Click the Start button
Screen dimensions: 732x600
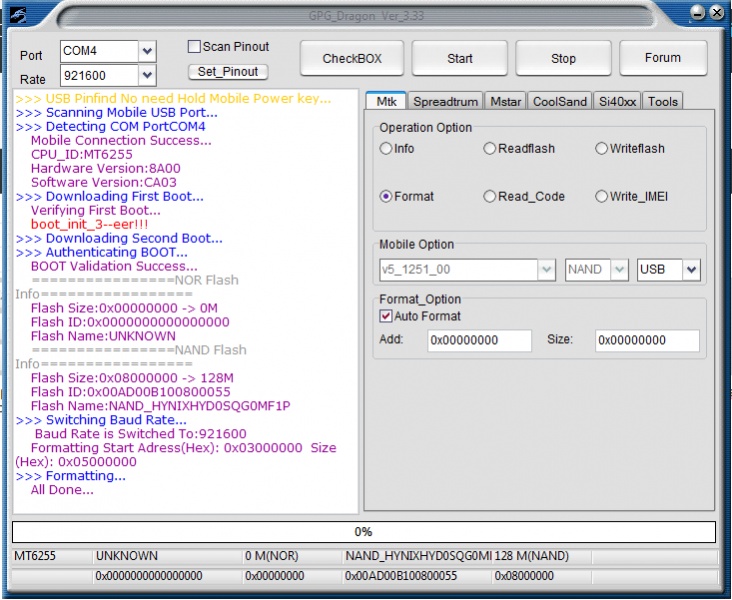459,58
